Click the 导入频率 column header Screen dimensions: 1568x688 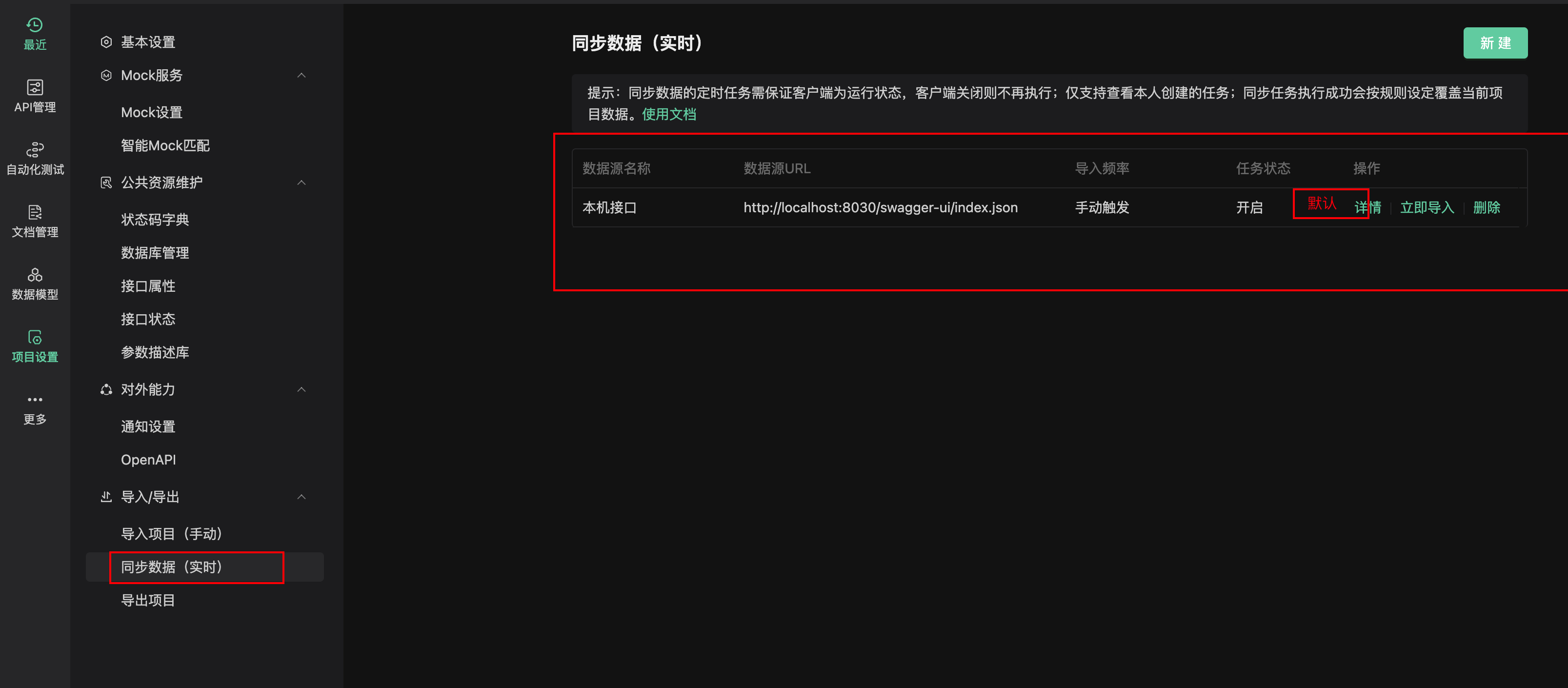(1102, 169)
